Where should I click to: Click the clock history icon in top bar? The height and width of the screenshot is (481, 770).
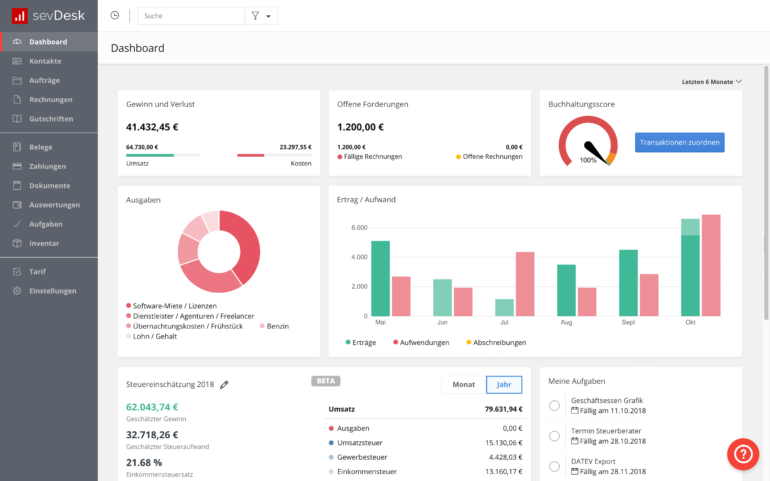[114, 16]
